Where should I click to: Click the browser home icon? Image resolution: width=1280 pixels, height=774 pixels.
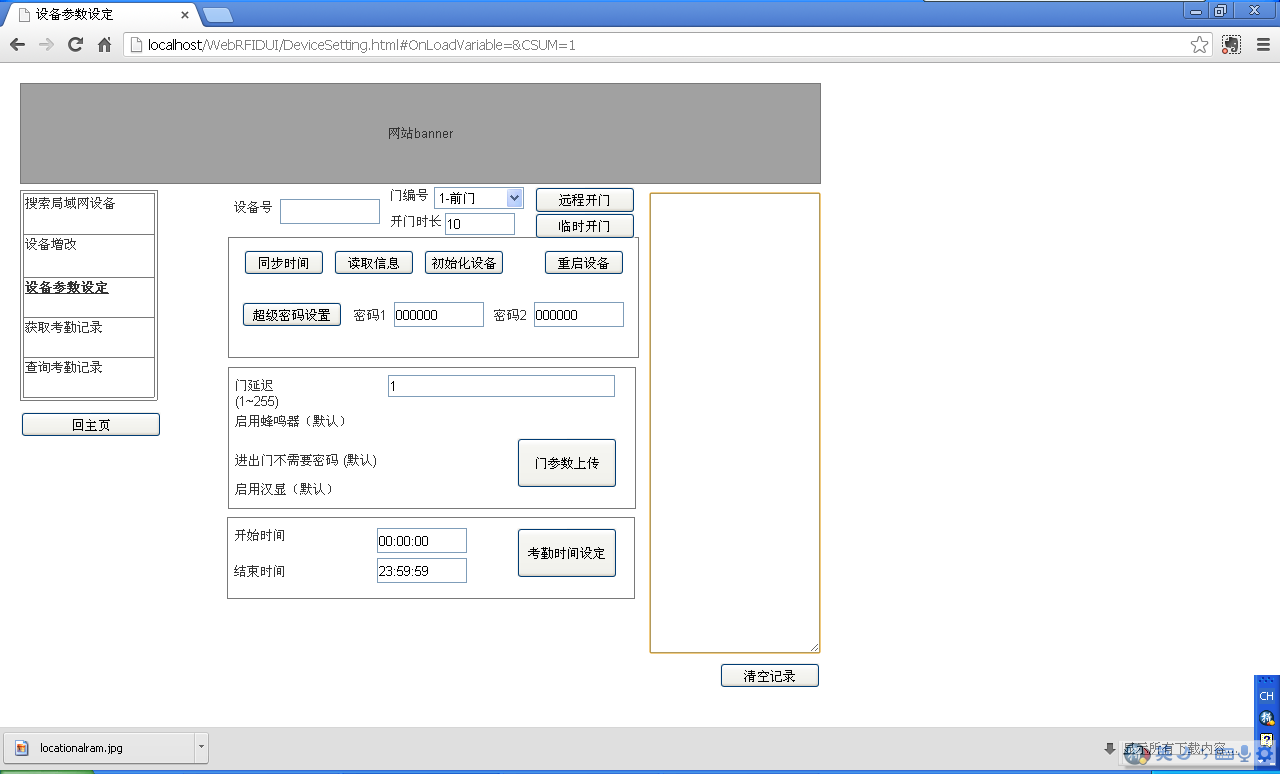[x=105, y=44]
